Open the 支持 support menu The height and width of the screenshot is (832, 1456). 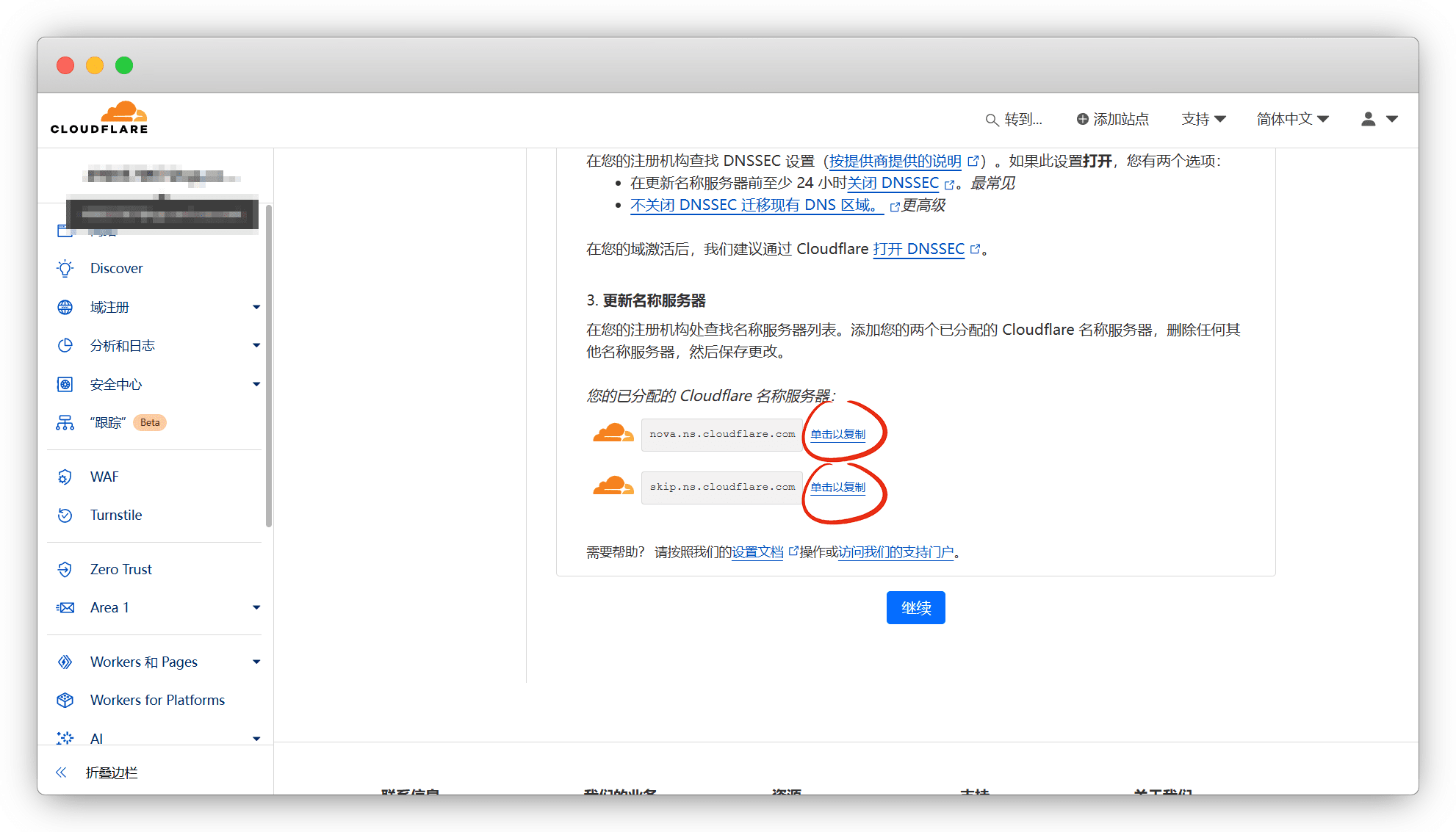(x=1203, y=119)
